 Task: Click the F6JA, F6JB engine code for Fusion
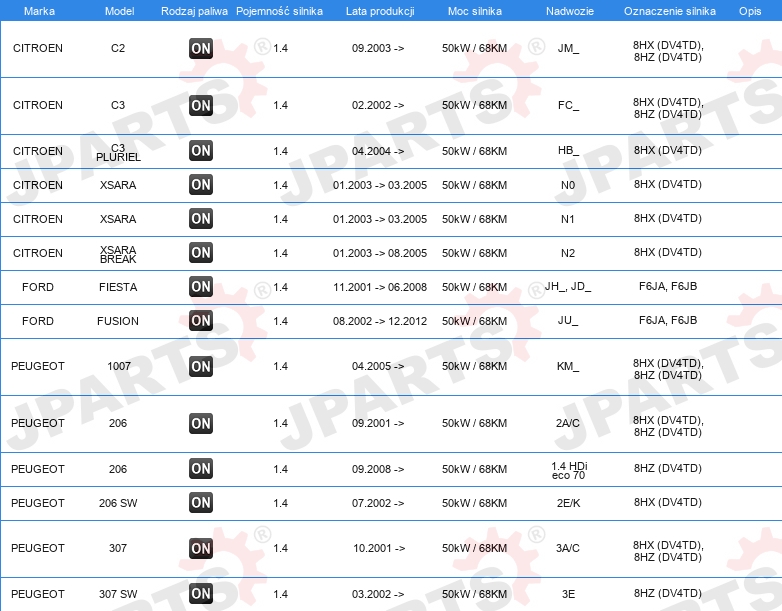[x=668, y=320]
